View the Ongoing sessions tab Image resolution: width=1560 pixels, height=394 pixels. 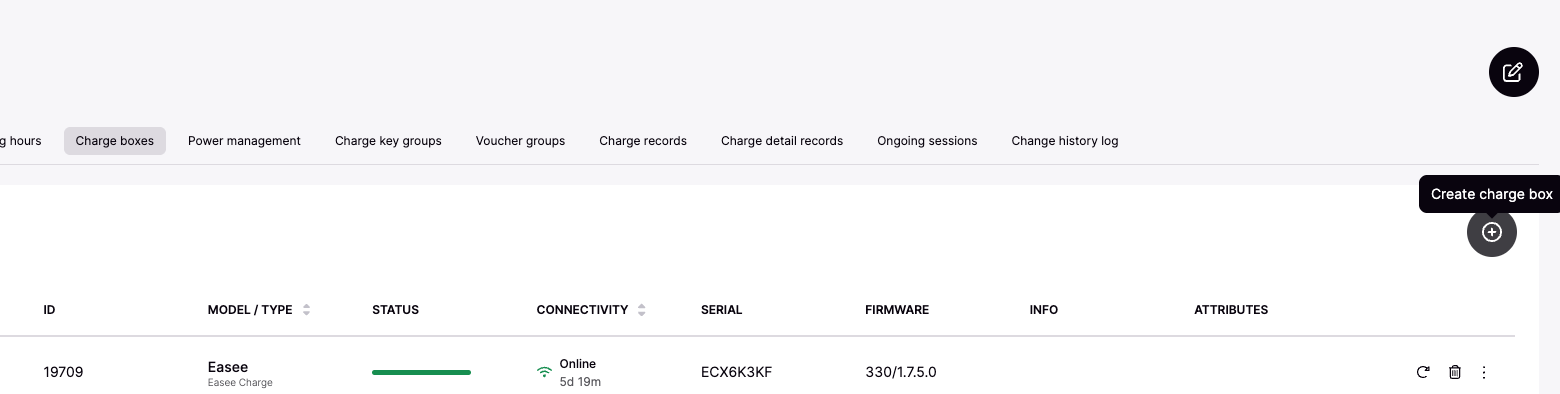tap(927, 141)
